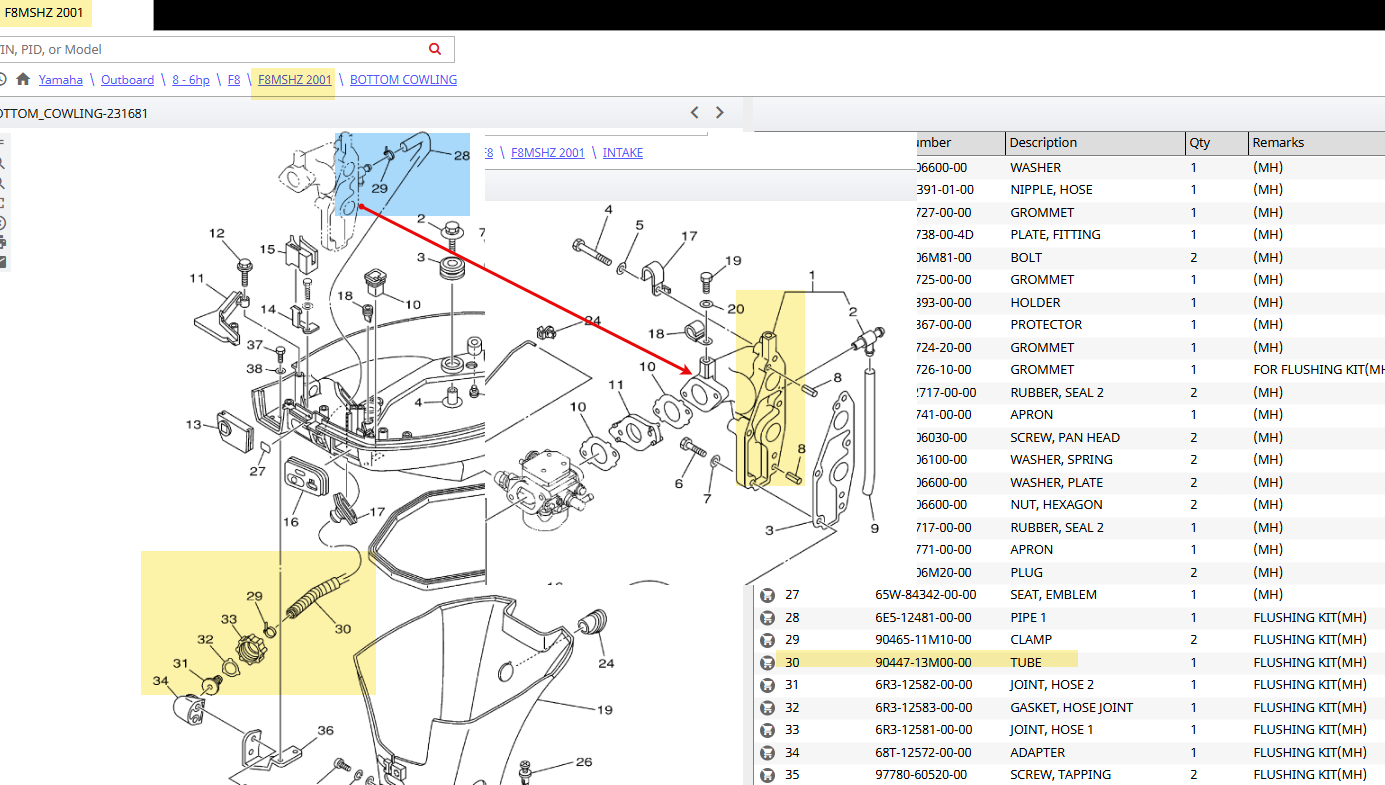Select part number 65W-84342-00-00
1385x785 pixels.
(x=925, y=594)
